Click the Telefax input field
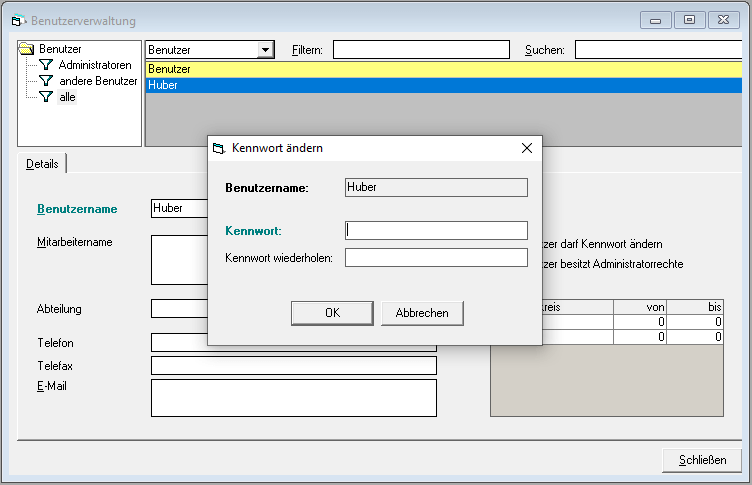 (x=294, y=366)
